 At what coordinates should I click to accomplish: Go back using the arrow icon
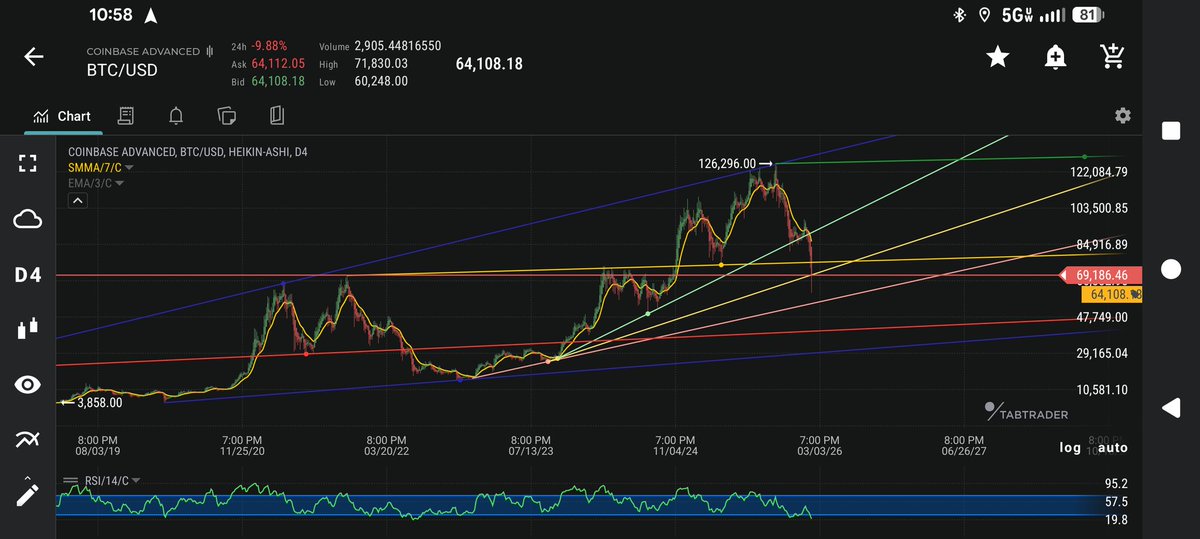pyautogui.click(x=34, y=57)
